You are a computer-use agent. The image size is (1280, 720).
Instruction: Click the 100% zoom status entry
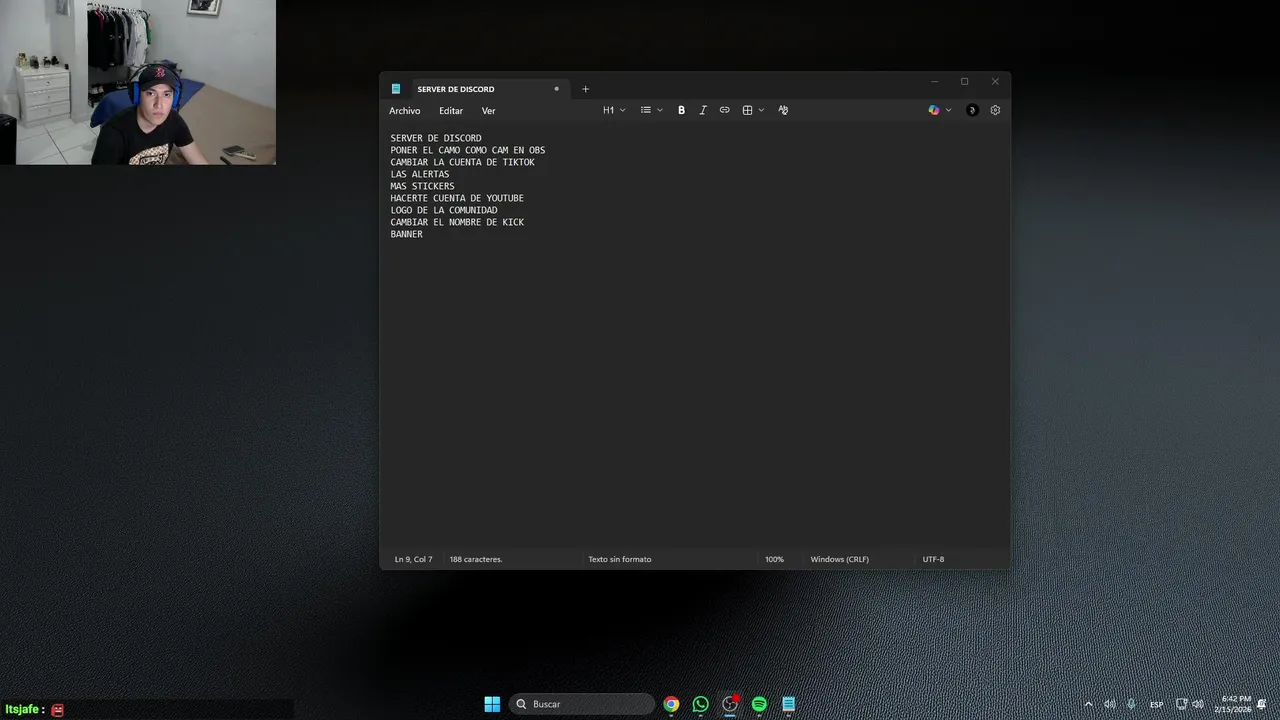[x=775, y=559]
